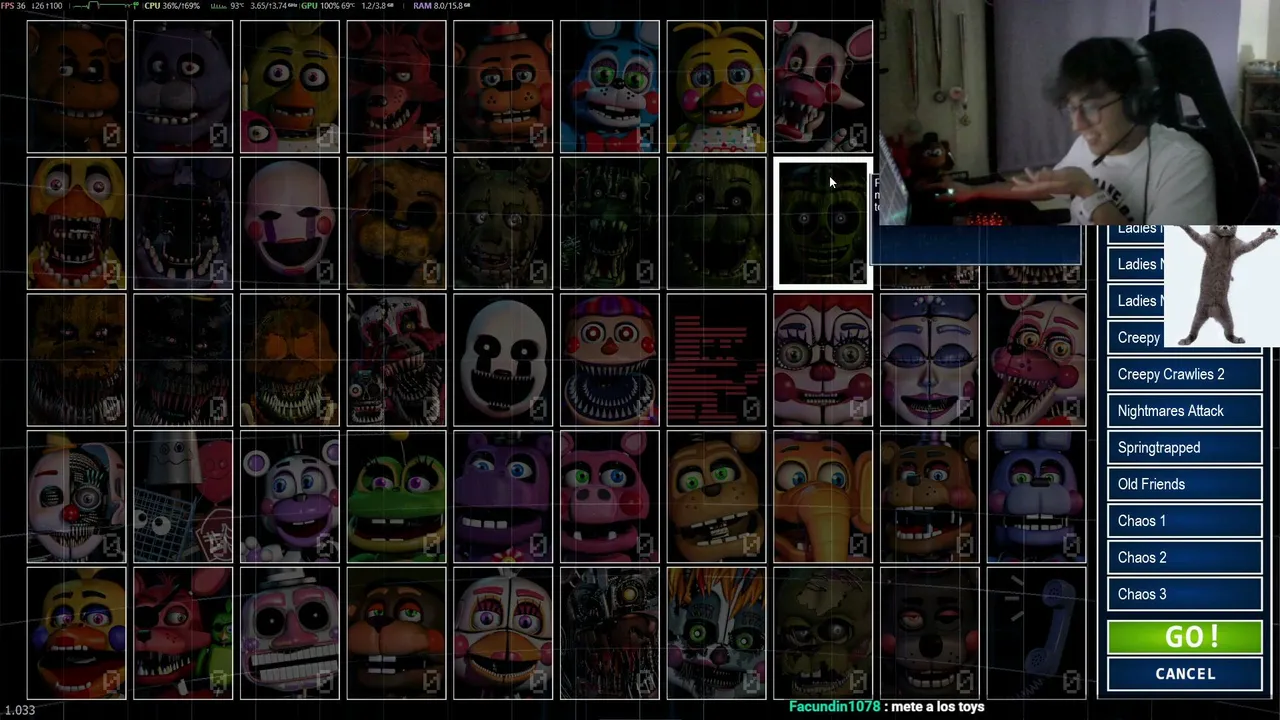Select the Nedd Bear portrait
Image resolution: width=1280 pixels, height=720 pixels.
pos(716,497)
